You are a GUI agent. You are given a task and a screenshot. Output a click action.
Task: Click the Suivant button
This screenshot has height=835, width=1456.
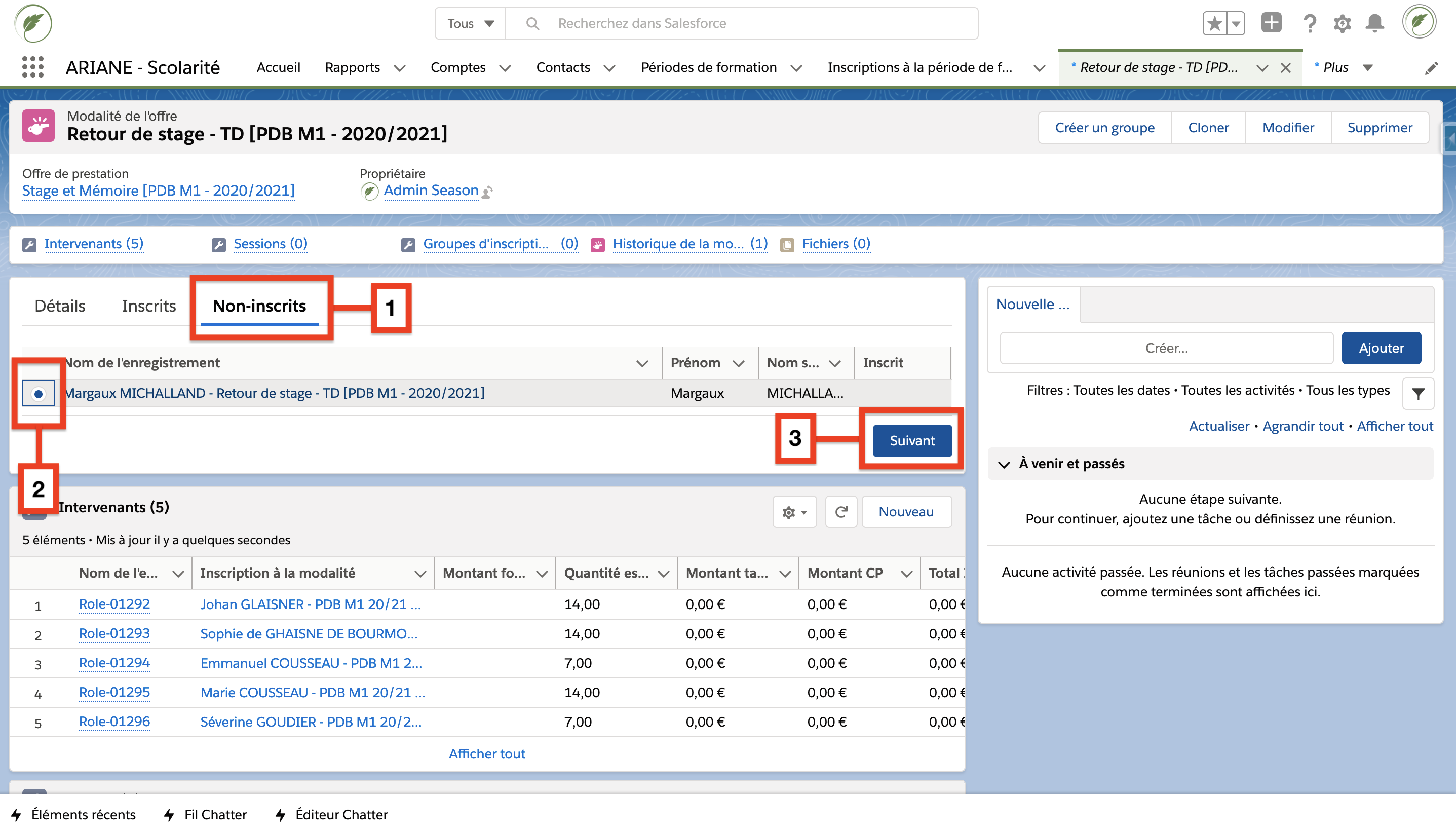(x=911, y=440)
